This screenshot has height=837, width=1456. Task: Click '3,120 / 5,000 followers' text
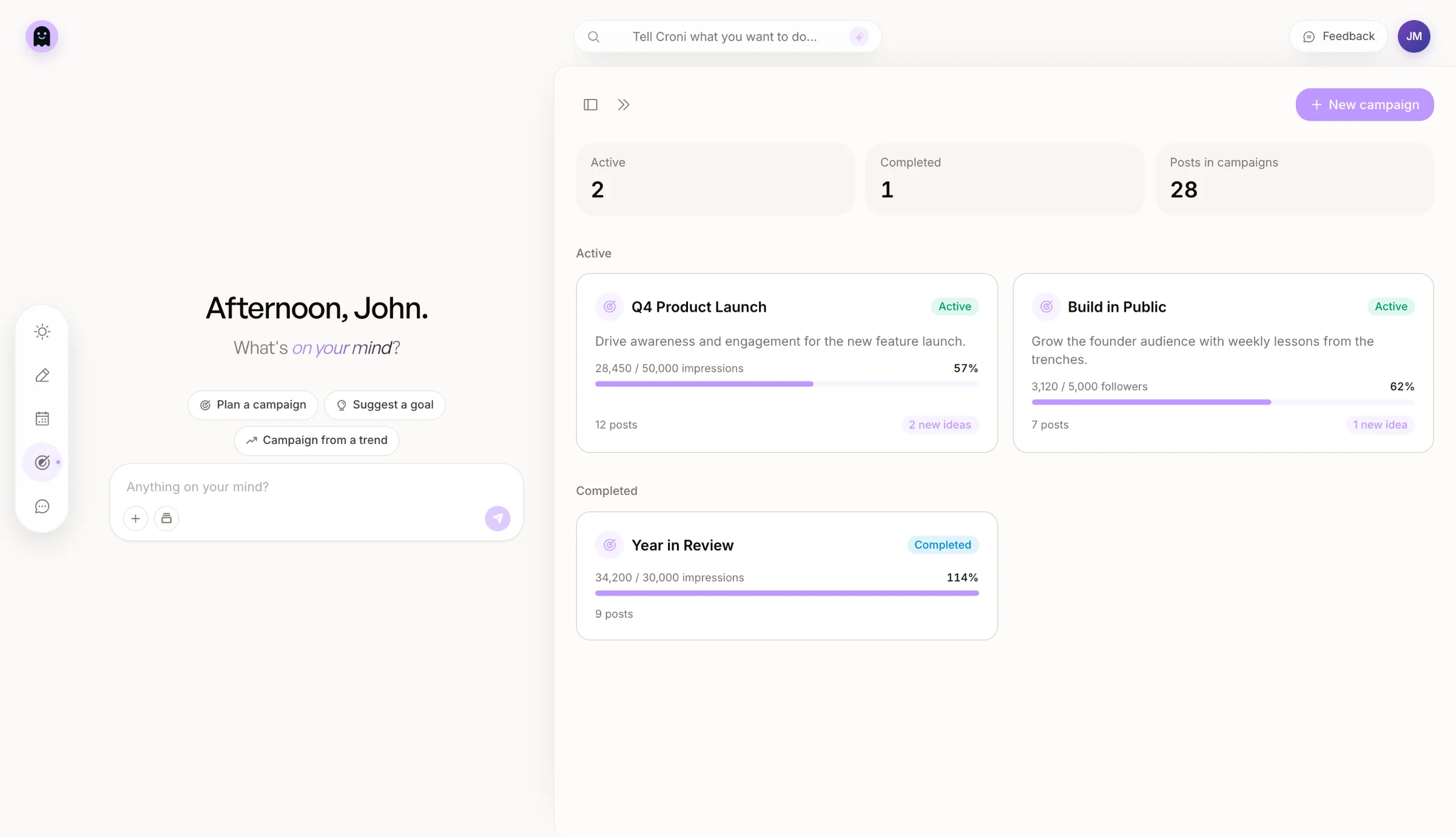1090,387
